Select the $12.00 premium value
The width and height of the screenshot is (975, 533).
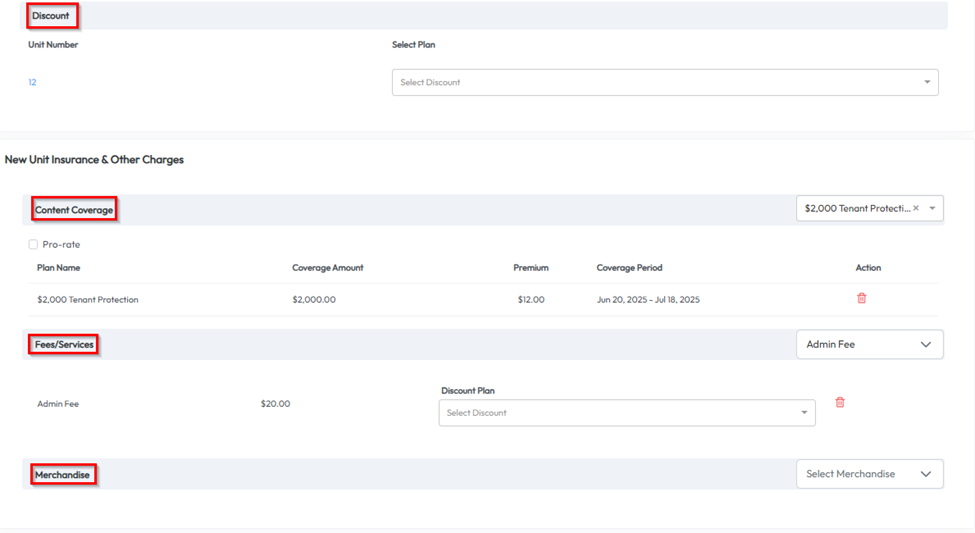pyautogui.click(x=531, y=299)
